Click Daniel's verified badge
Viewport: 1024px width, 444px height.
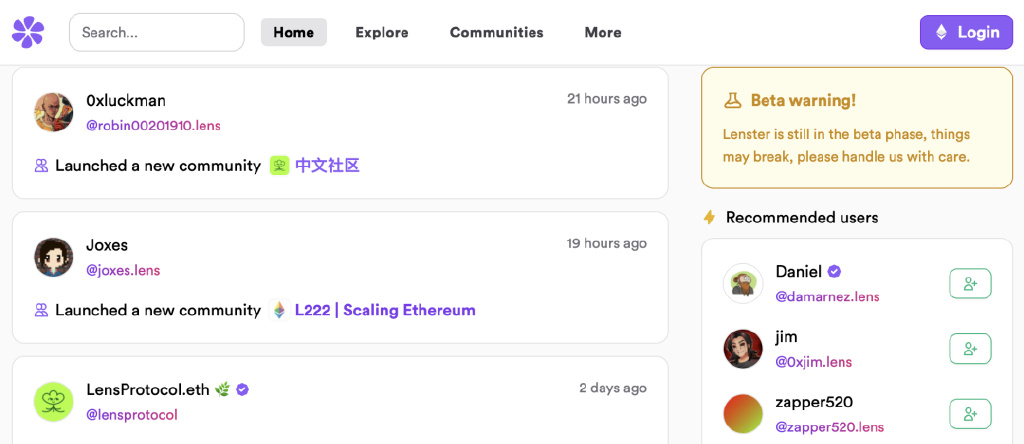click(834, 271)
